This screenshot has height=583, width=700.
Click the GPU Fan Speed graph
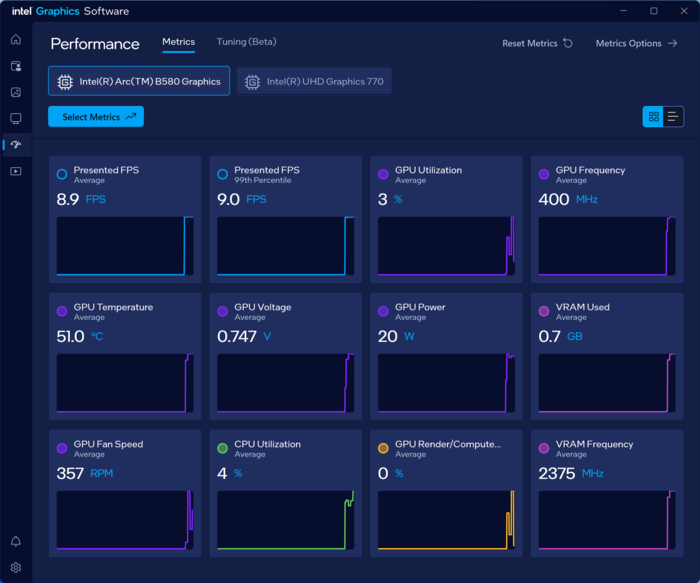(125, 520)
